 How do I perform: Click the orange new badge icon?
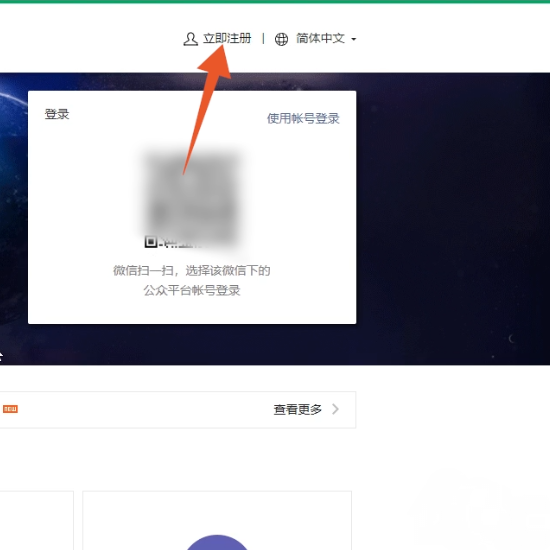[11, 409]
